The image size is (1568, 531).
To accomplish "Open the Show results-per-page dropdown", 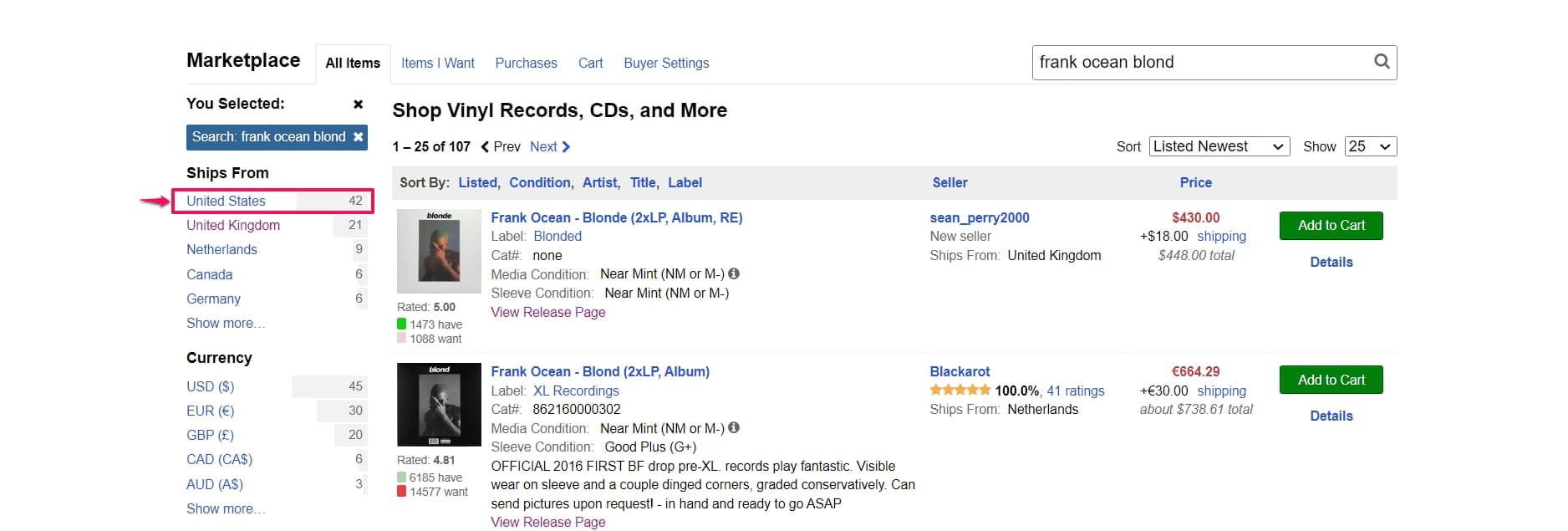I will (1370, 146).
